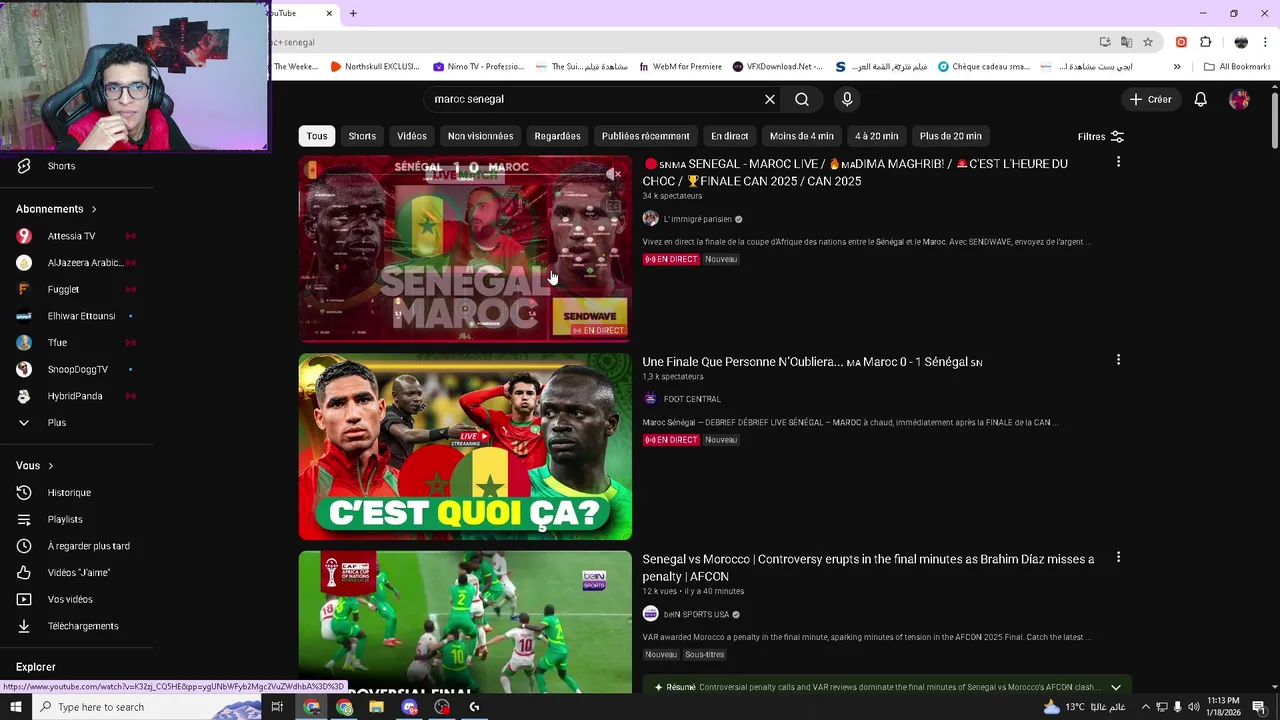Click the magnifier search button

802,99
